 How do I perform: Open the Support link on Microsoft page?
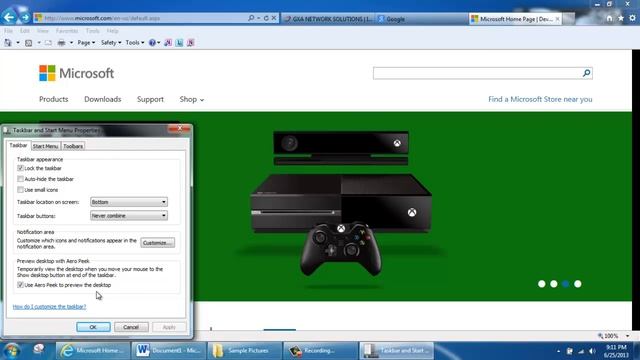(150, 99)
